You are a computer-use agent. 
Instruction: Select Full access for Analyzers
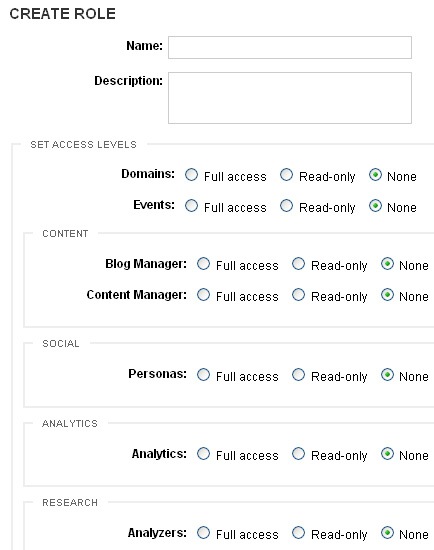pyautogui.click(x=203, y=533)
